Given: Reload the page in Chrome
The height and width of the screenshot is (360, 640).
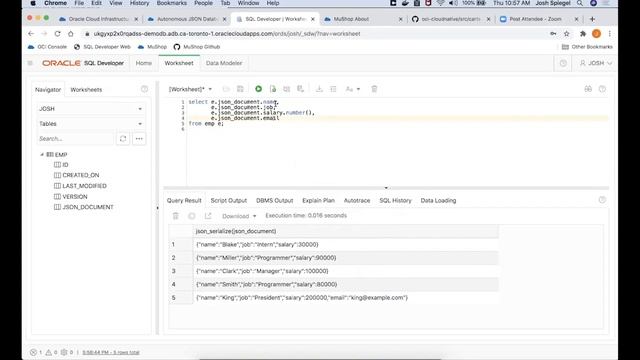Looking at the screenshot, I should [x=58, y=34].
